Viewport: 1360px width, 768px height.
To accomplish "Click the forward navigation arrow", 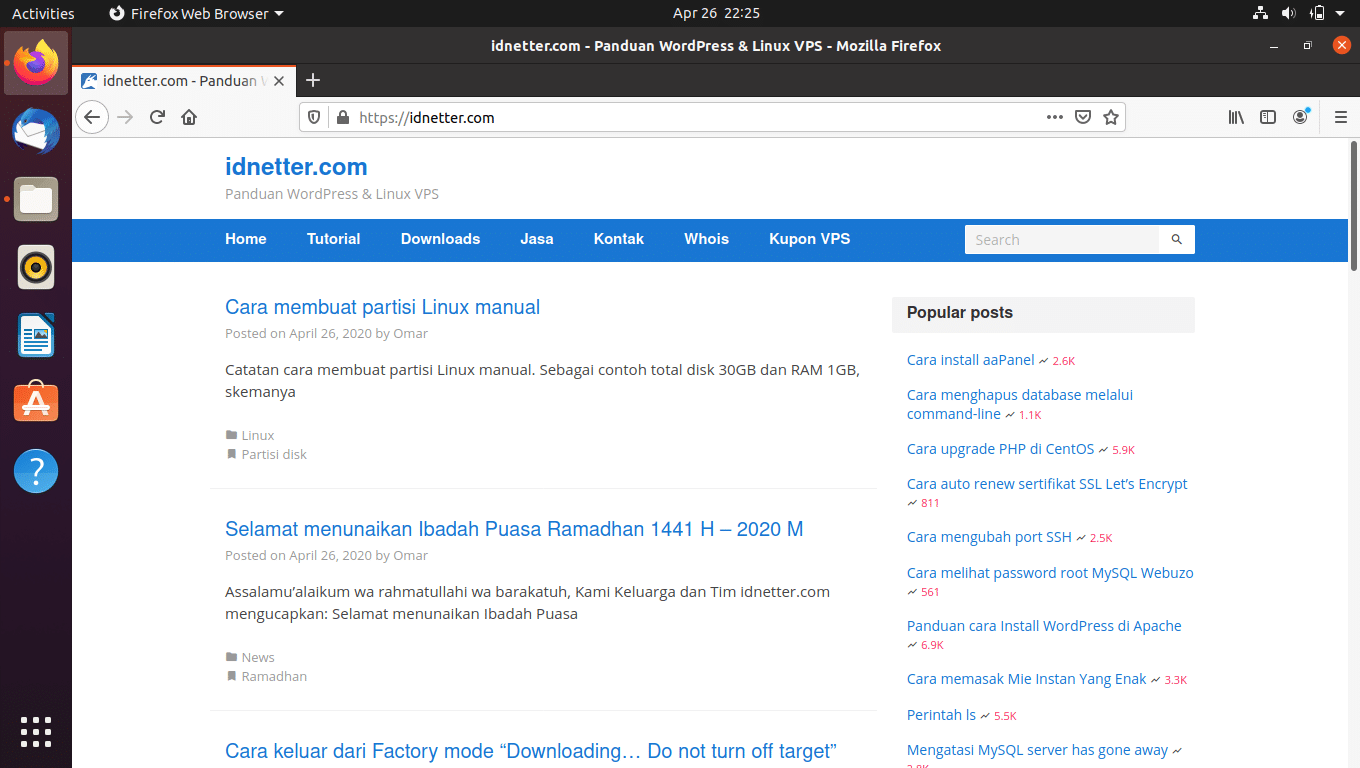I will 125,117.
